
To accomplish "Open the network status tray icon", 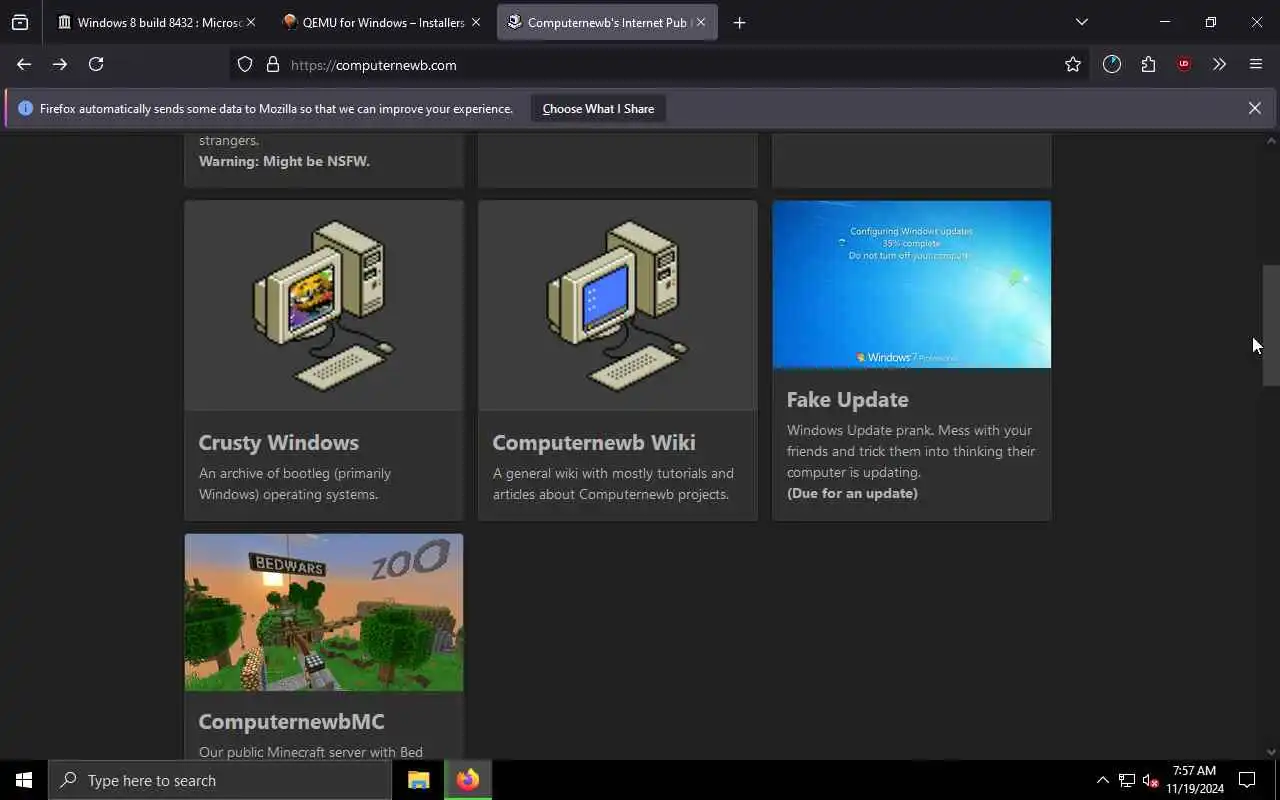I will pyautogui.click(x=1127, y=780).
